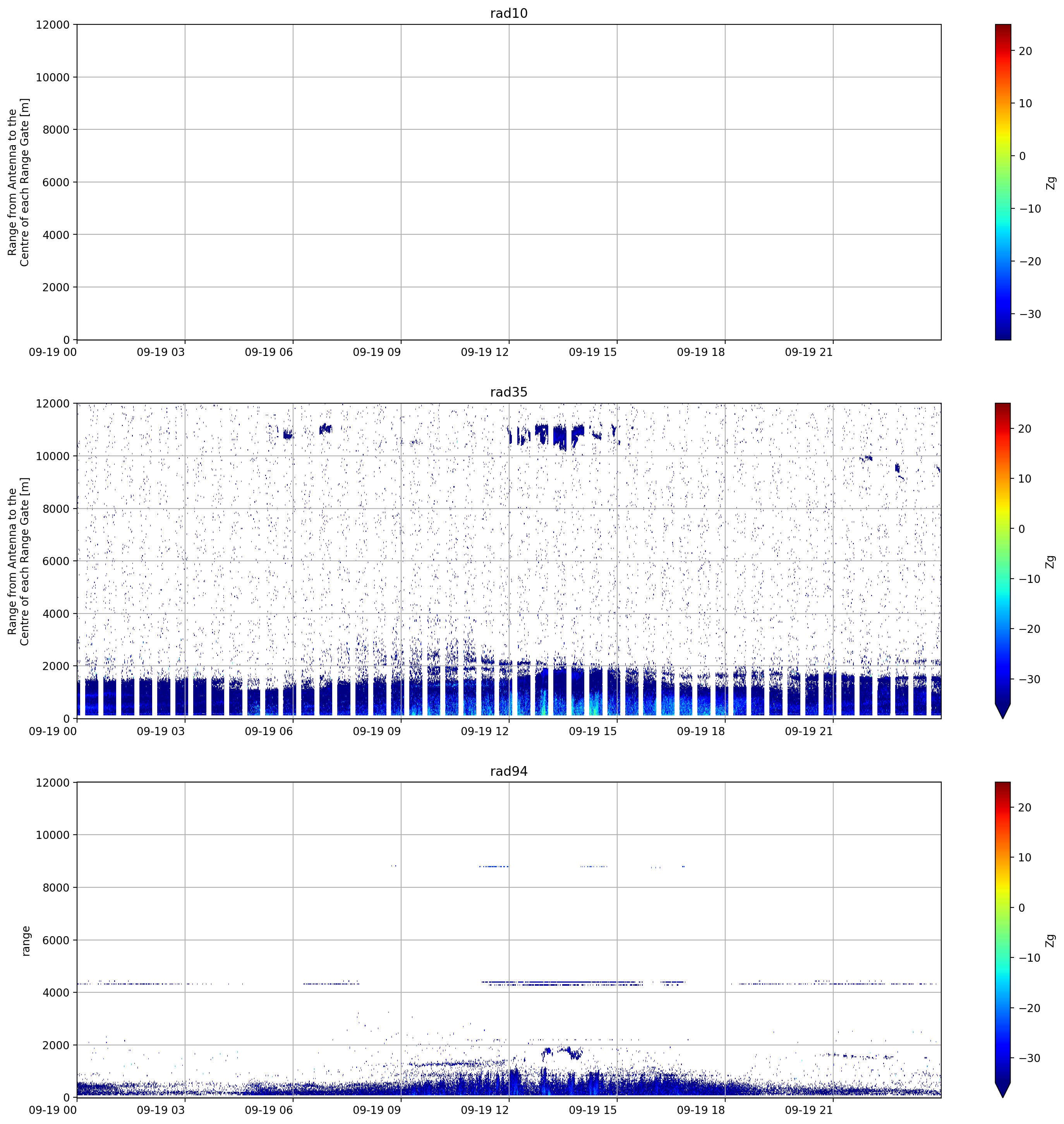The image size is (1064, 1124).
Task: Select the rad35 colorbar gradient
Action: pyautogui.click(x=1003, y=553)
